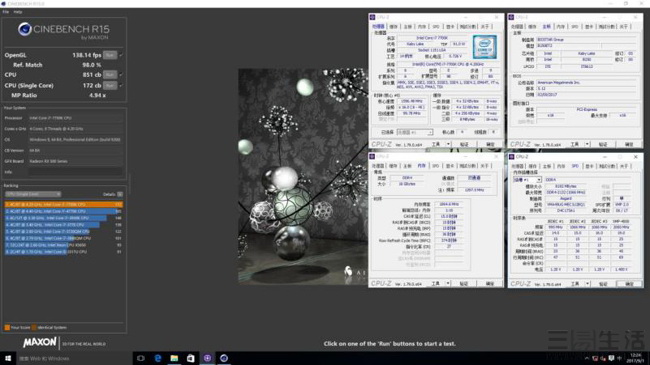Toggle the checkmark beside the OpenGL Run button
This screenshot has width=650, height=365.
click(x=121, y=55)
